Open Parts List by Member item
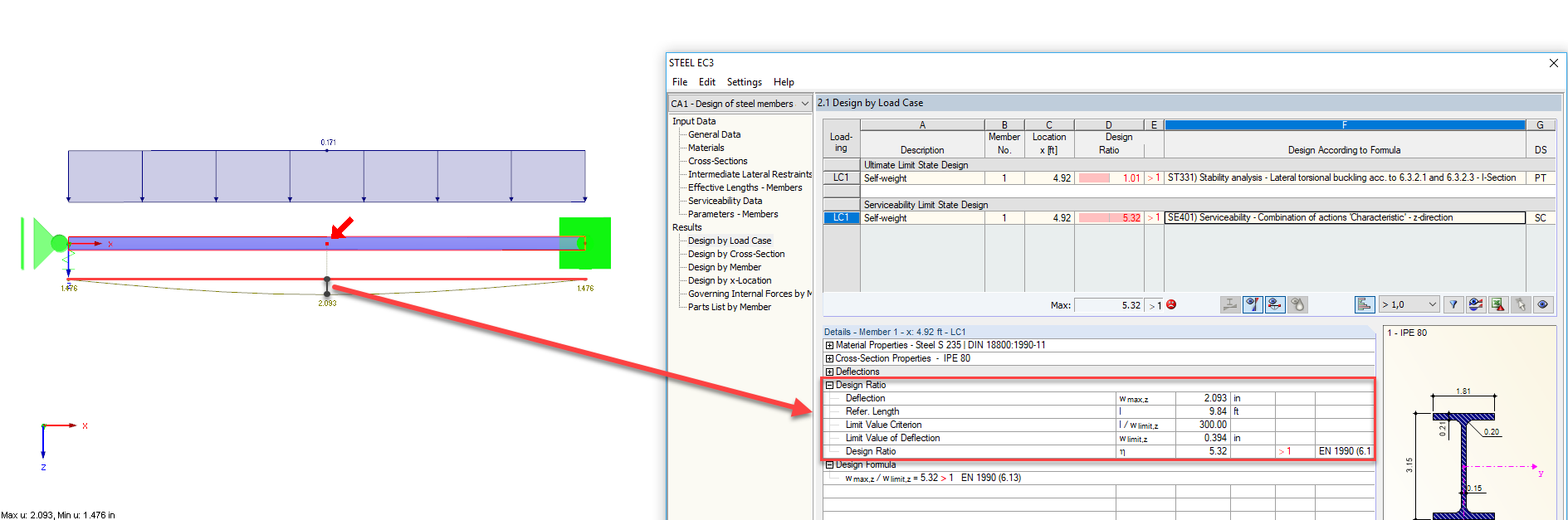Screen dimensions: 1568x520 (730, 307)
